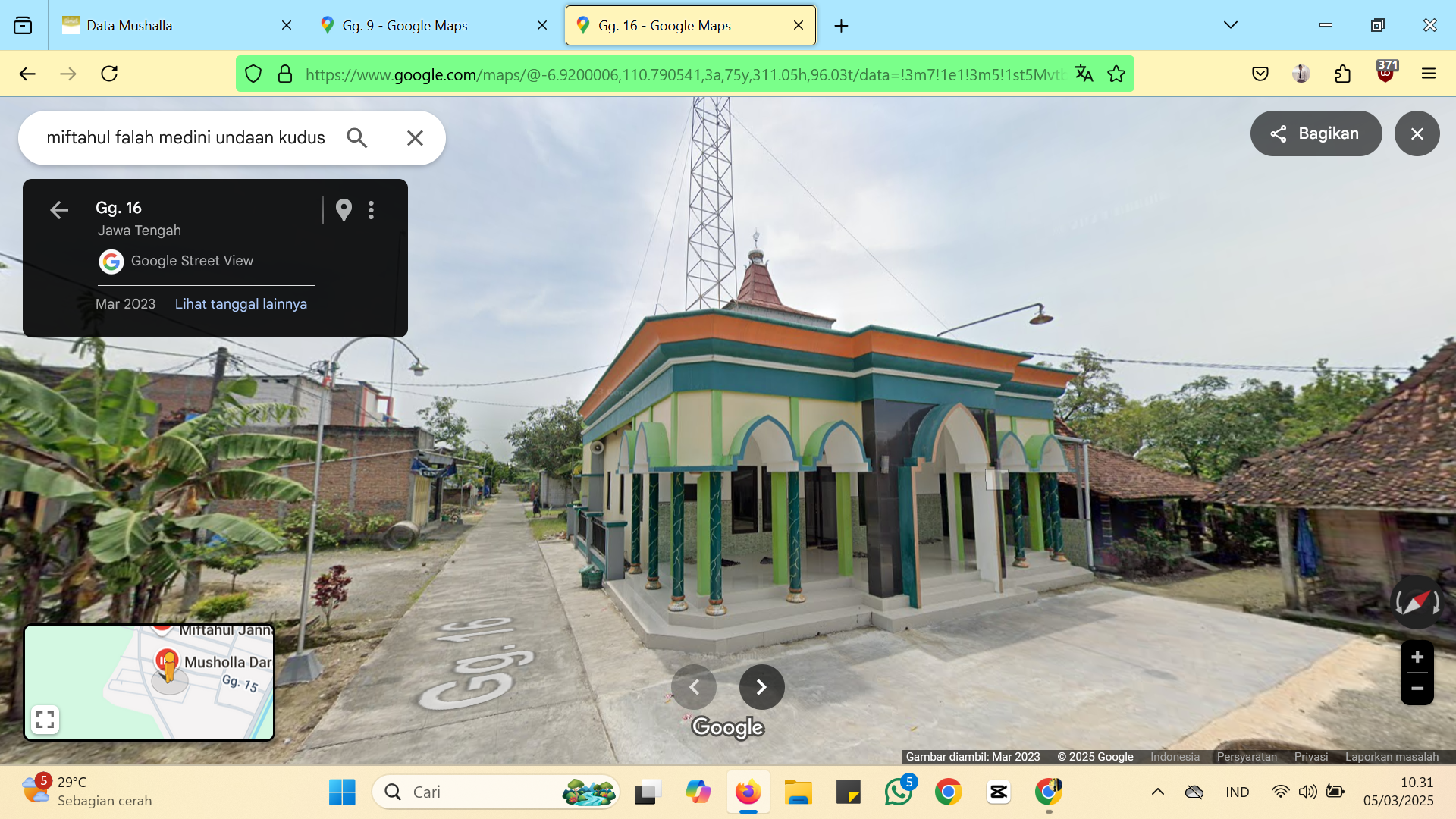Go back from Gg. 16 panel
This screenshot has width=1456, height=819.
tap(59, 210)
